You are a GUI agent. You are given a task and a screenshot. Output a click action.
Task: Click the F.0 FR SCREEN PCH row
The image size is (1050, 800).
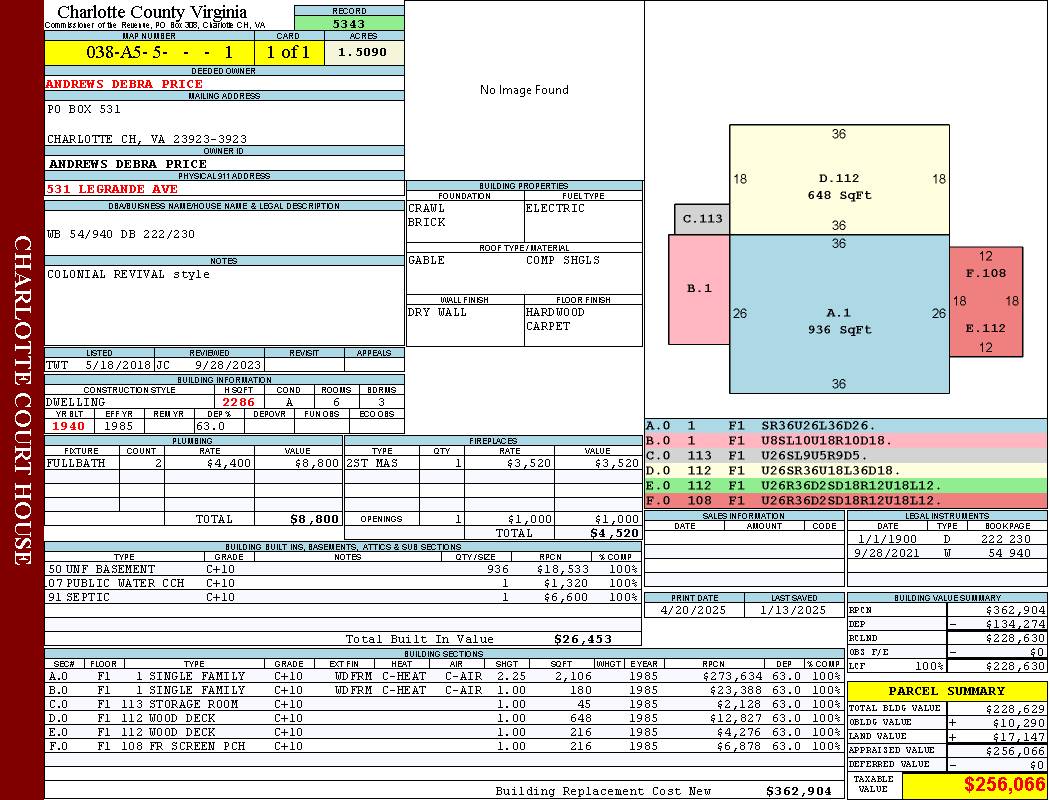[x=444, y=746]
